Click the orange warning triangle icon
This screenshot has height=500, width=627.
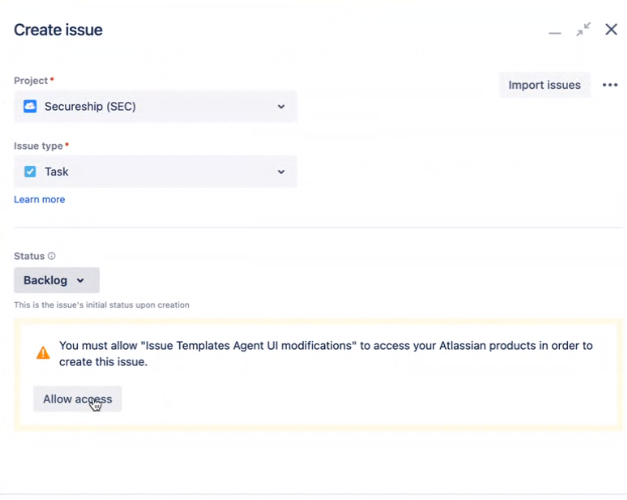(x=43, y=353)
